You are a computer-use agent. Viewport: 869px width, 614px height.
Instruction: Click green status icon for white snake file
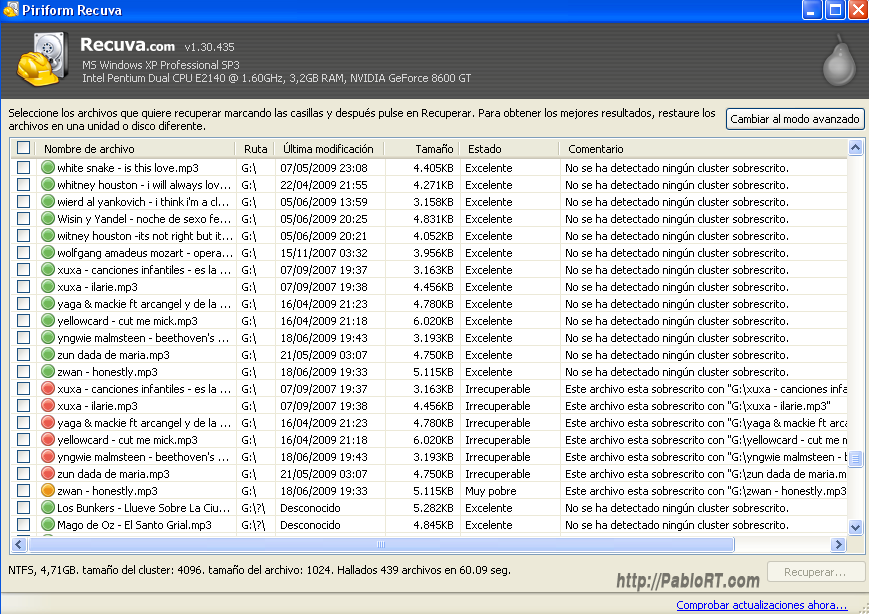47,168
